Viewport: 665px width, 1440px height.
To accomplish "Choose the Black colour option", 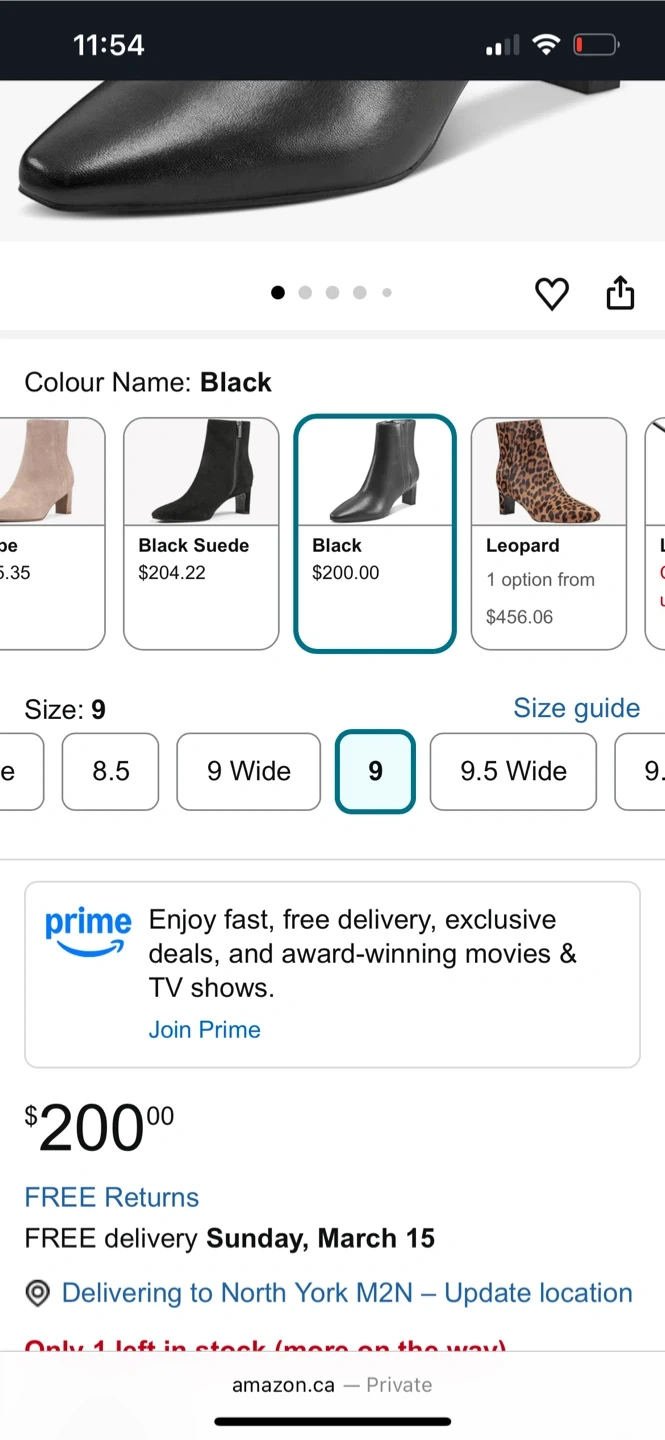I will (x=375, y=533).
